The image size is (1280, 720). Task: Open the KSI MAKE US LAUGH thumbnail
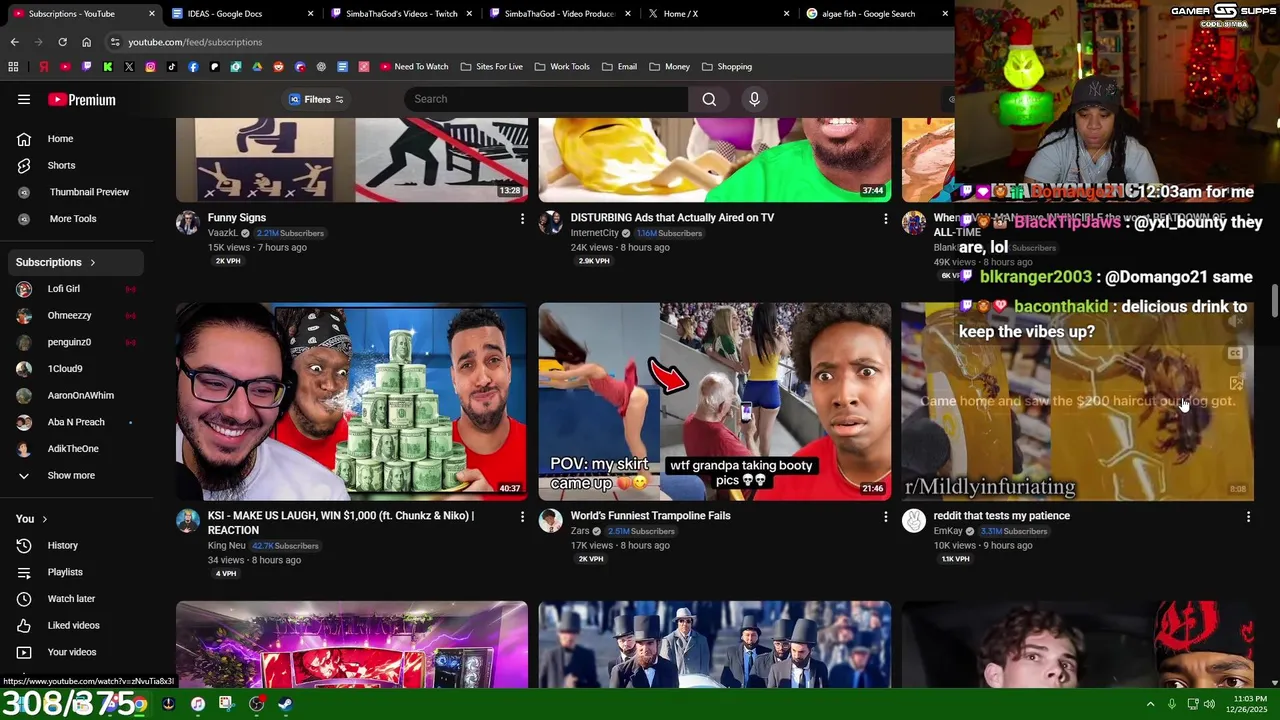click(x=352, y=401)
